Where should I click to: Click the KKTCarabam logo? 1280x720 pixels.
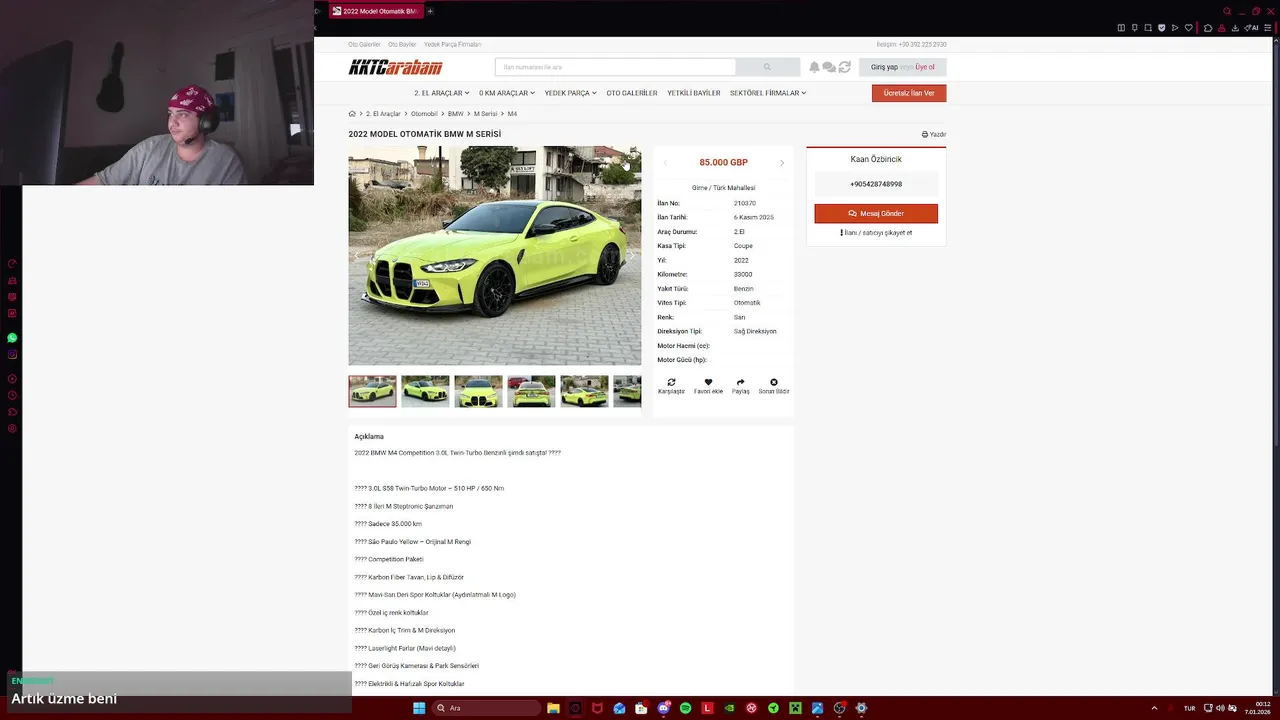(x=395, y=67)
